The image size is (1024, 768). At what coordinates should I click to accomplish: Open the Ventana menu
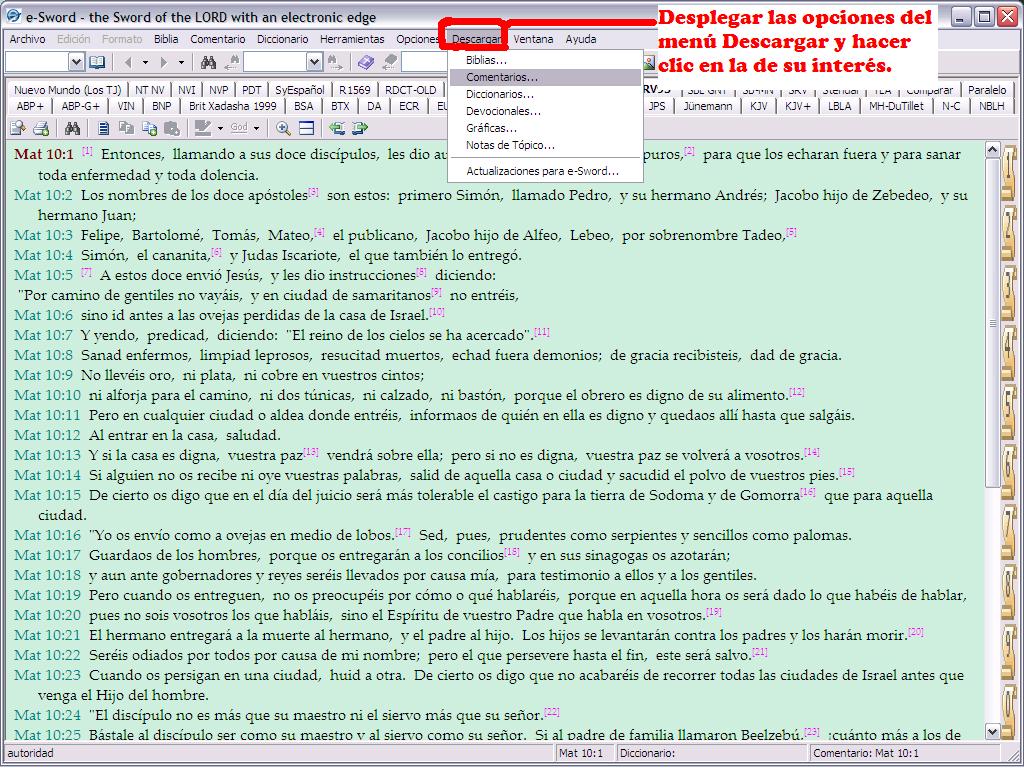coord(533,39)
